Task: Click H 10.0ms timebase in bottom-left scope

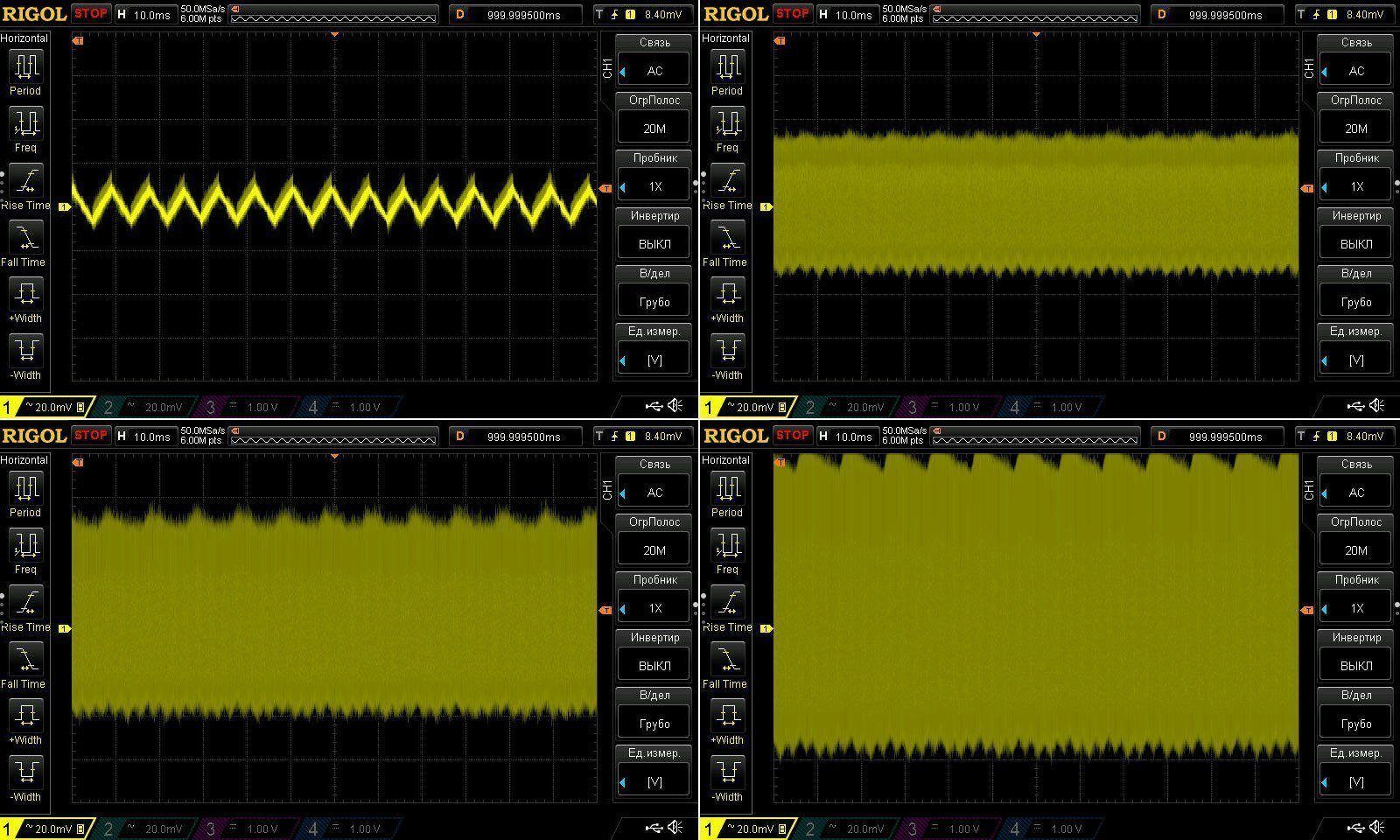Action: click(x=145, y=436)
